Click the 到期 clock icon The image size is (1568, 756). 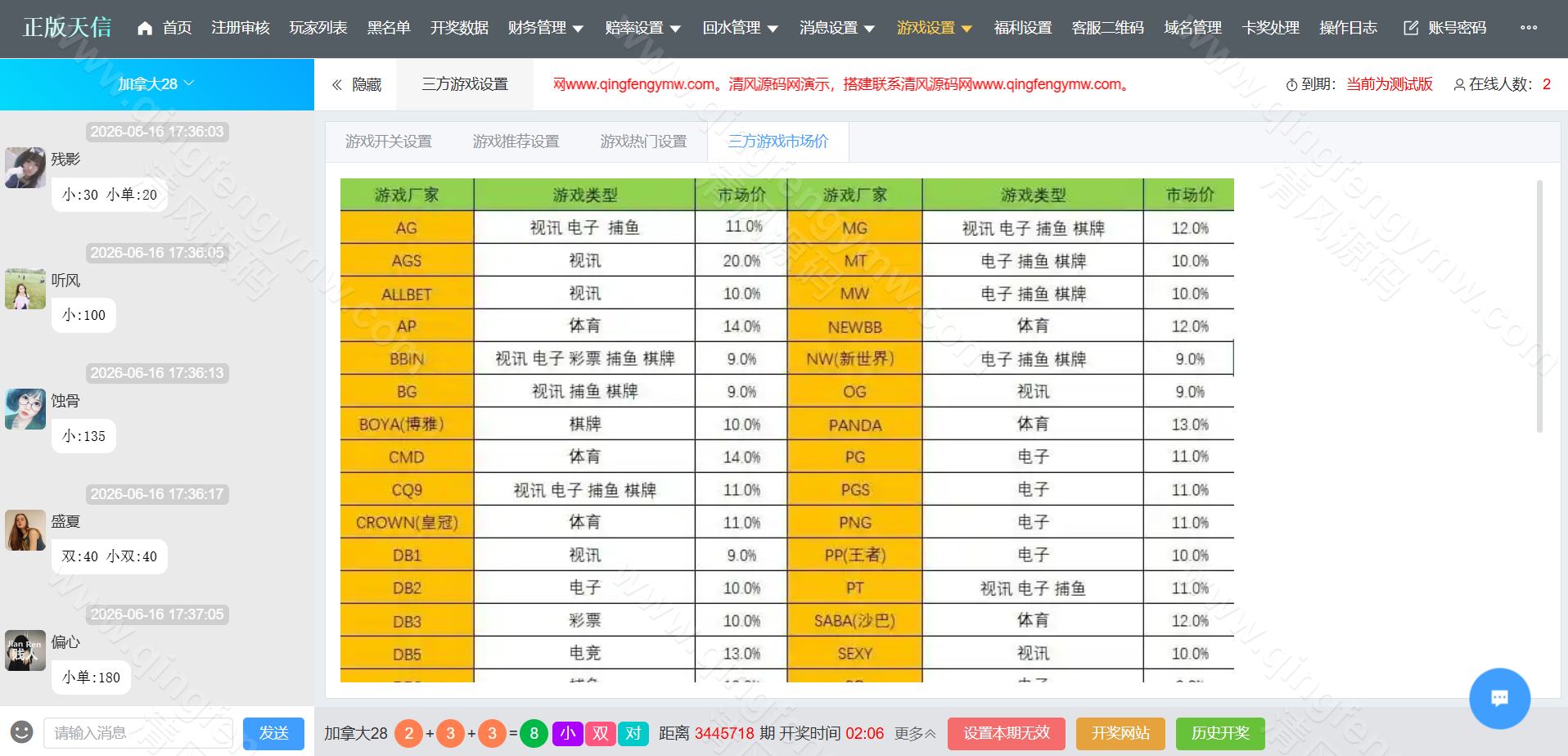pos(1291,85)
